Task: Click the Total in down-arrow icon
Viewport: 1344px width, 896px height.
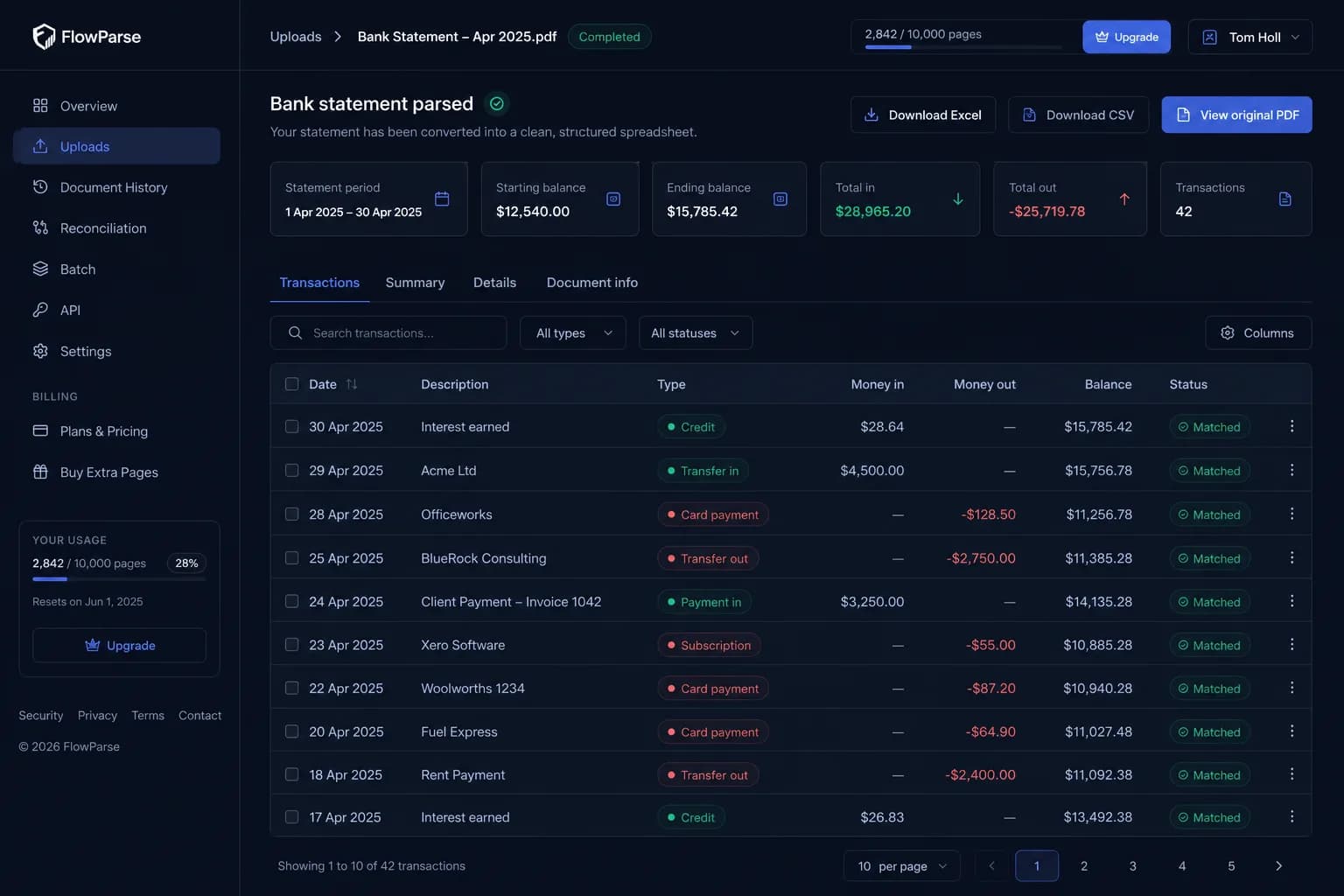Action: click(x=958, y=199)
